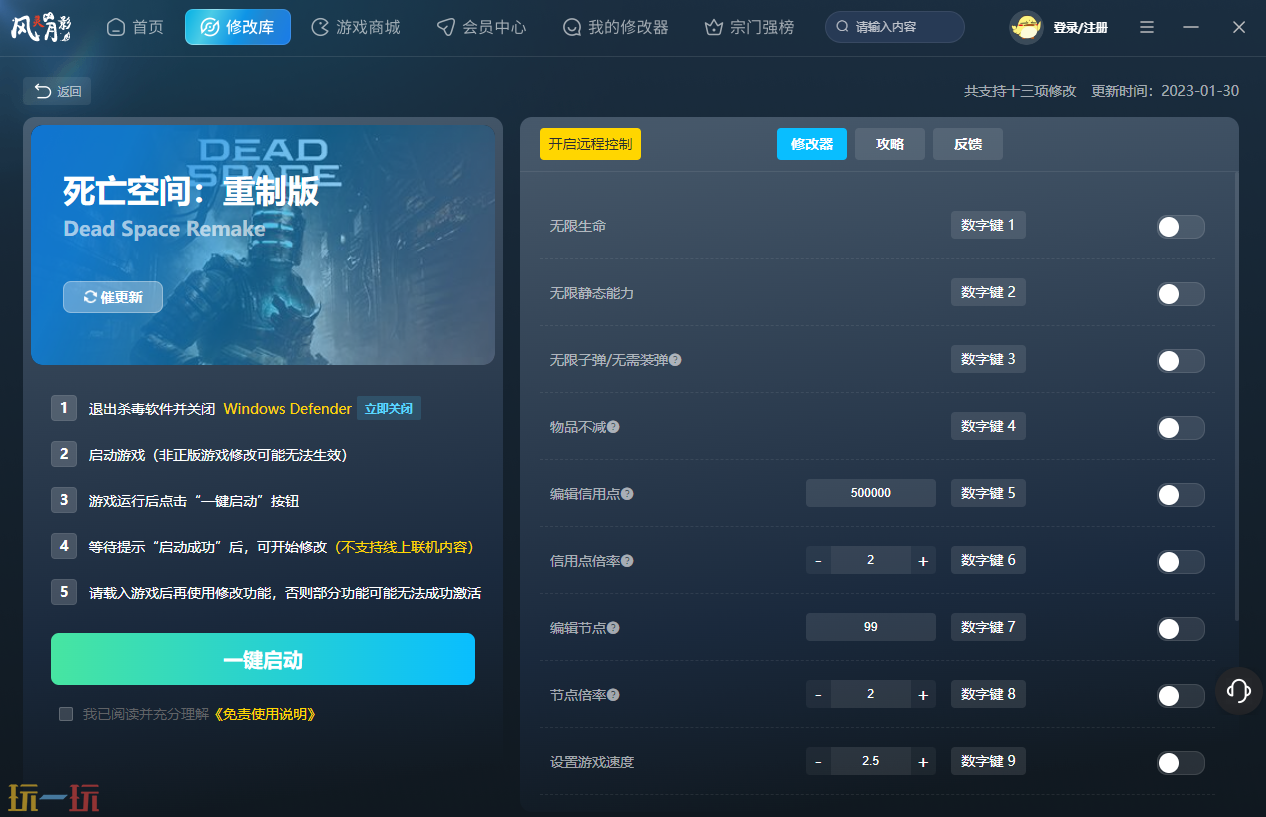Click the 数字键 4 hotkey button
Image resolution: width=1266 pixels, height=817 pixels.
point(988,426)
